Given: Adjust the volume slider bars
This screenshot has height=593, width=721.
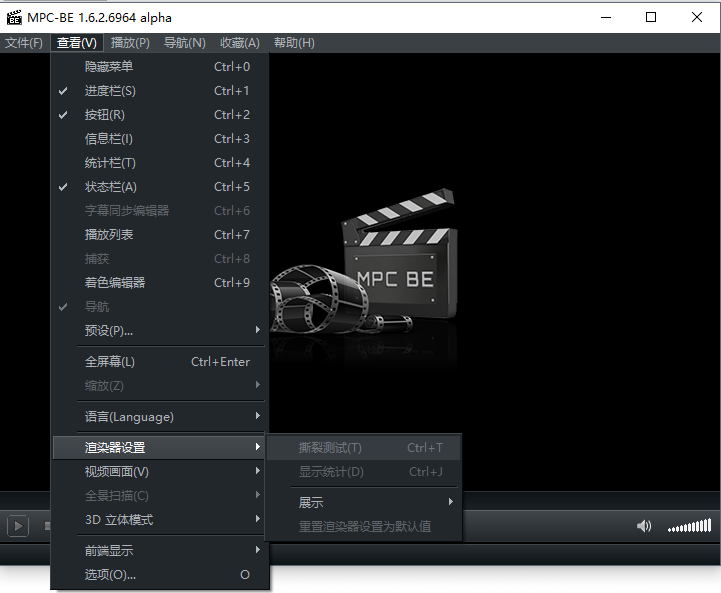Looking at the screenshot, I should [690, 526].
